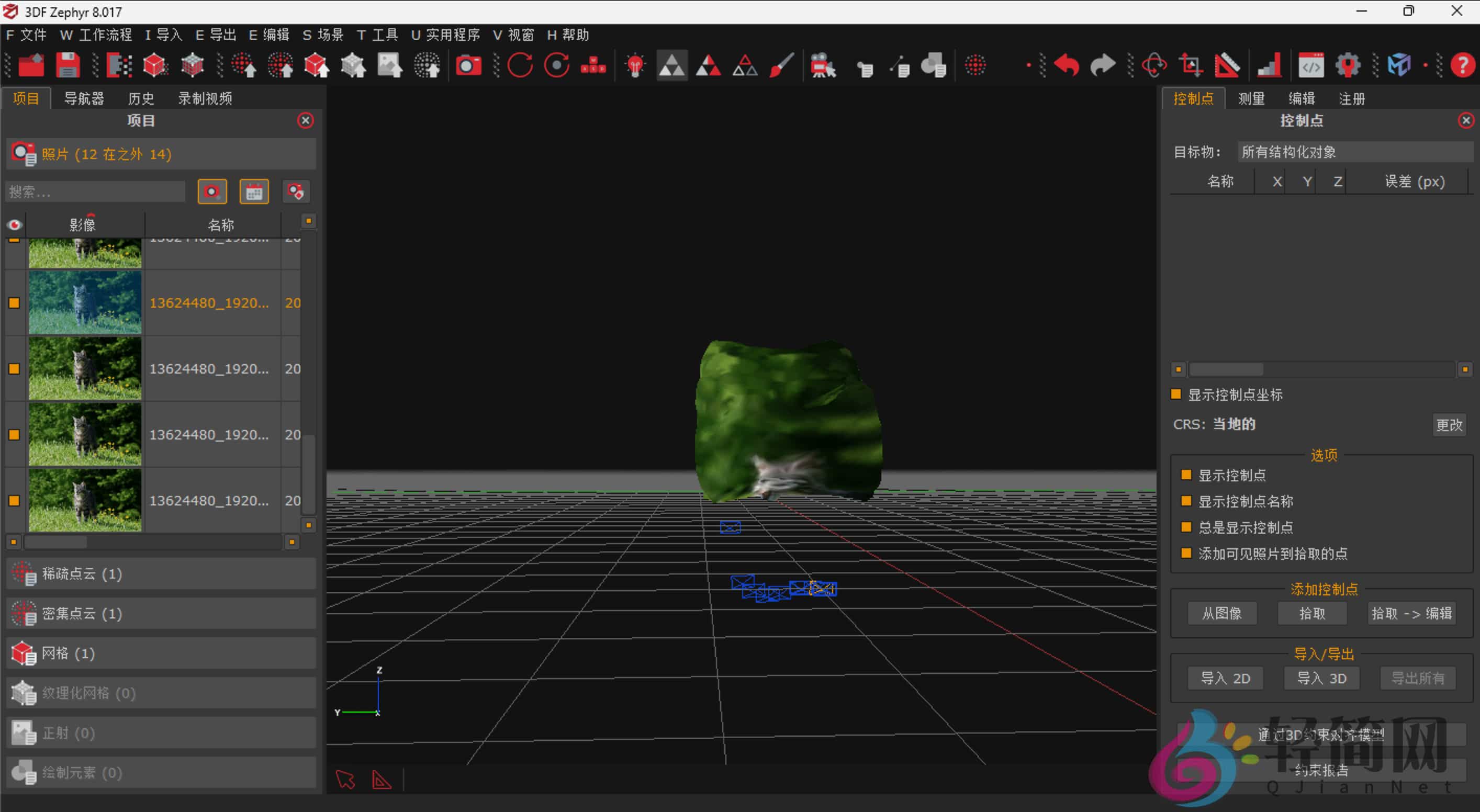Click the 导入 2D button

coord(1225,678)
